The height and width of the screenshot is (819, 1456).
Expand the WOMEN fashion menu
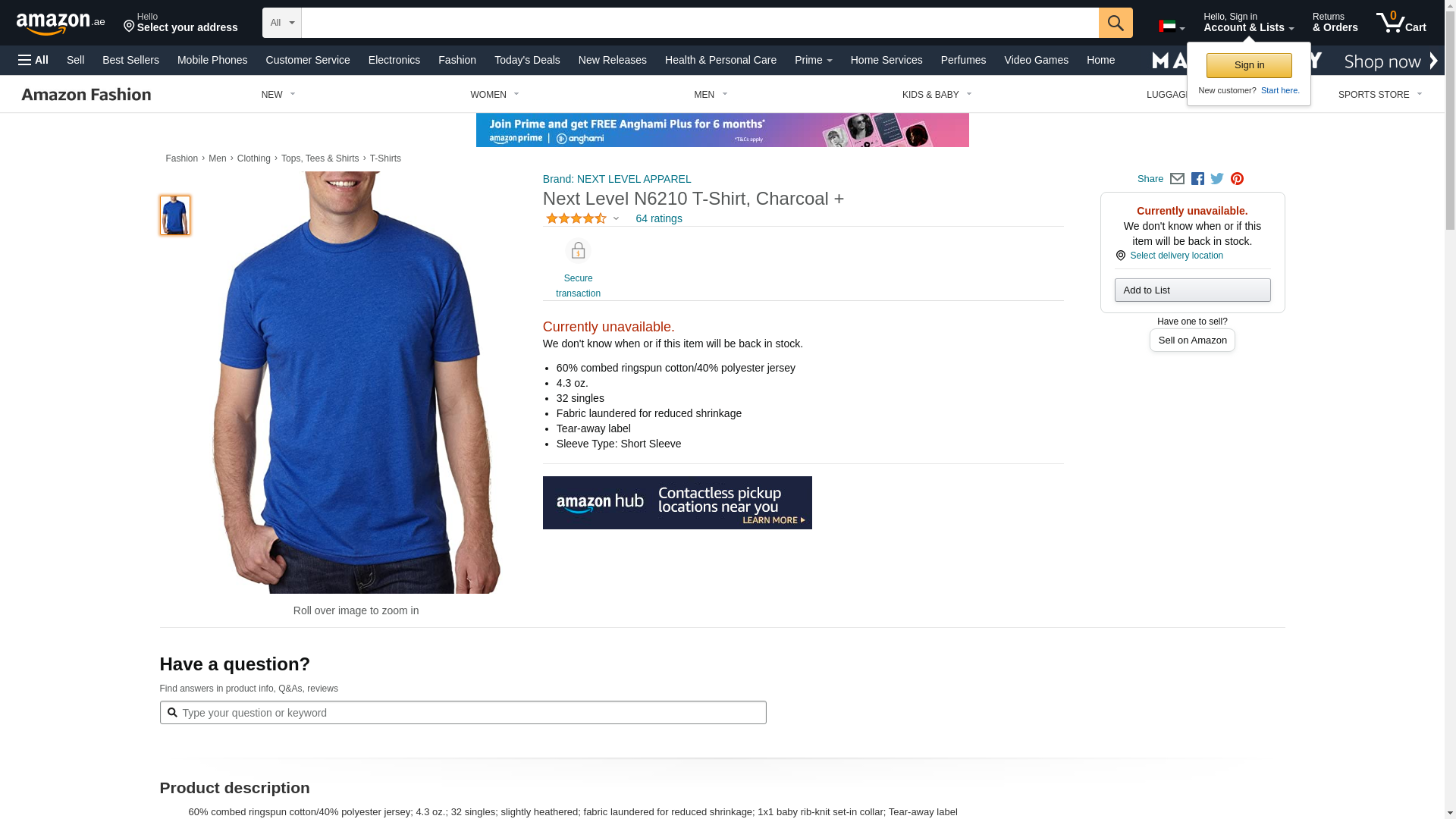[494, 95]
